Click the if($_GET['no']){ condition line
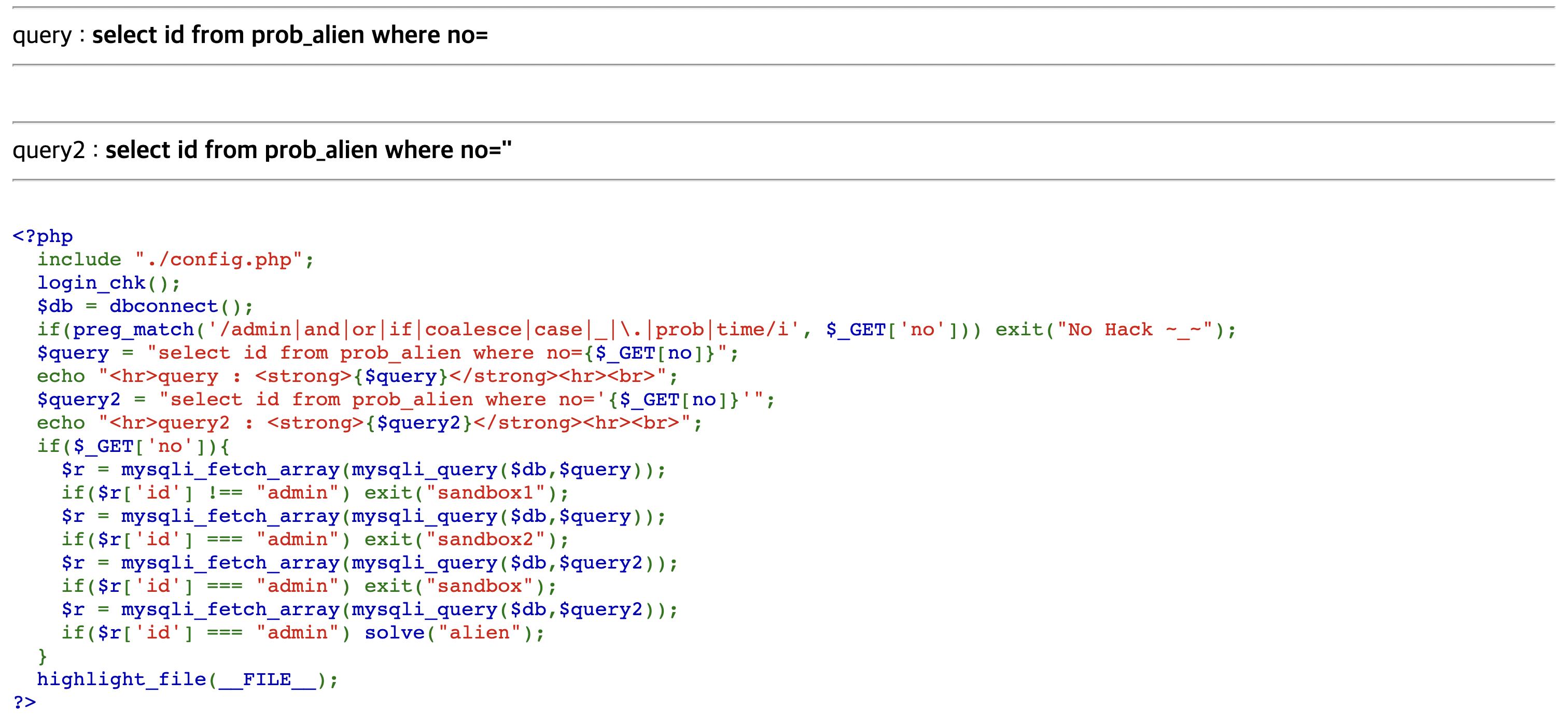The width and height of the screenshot is (1568, 724). click(133, 447)
